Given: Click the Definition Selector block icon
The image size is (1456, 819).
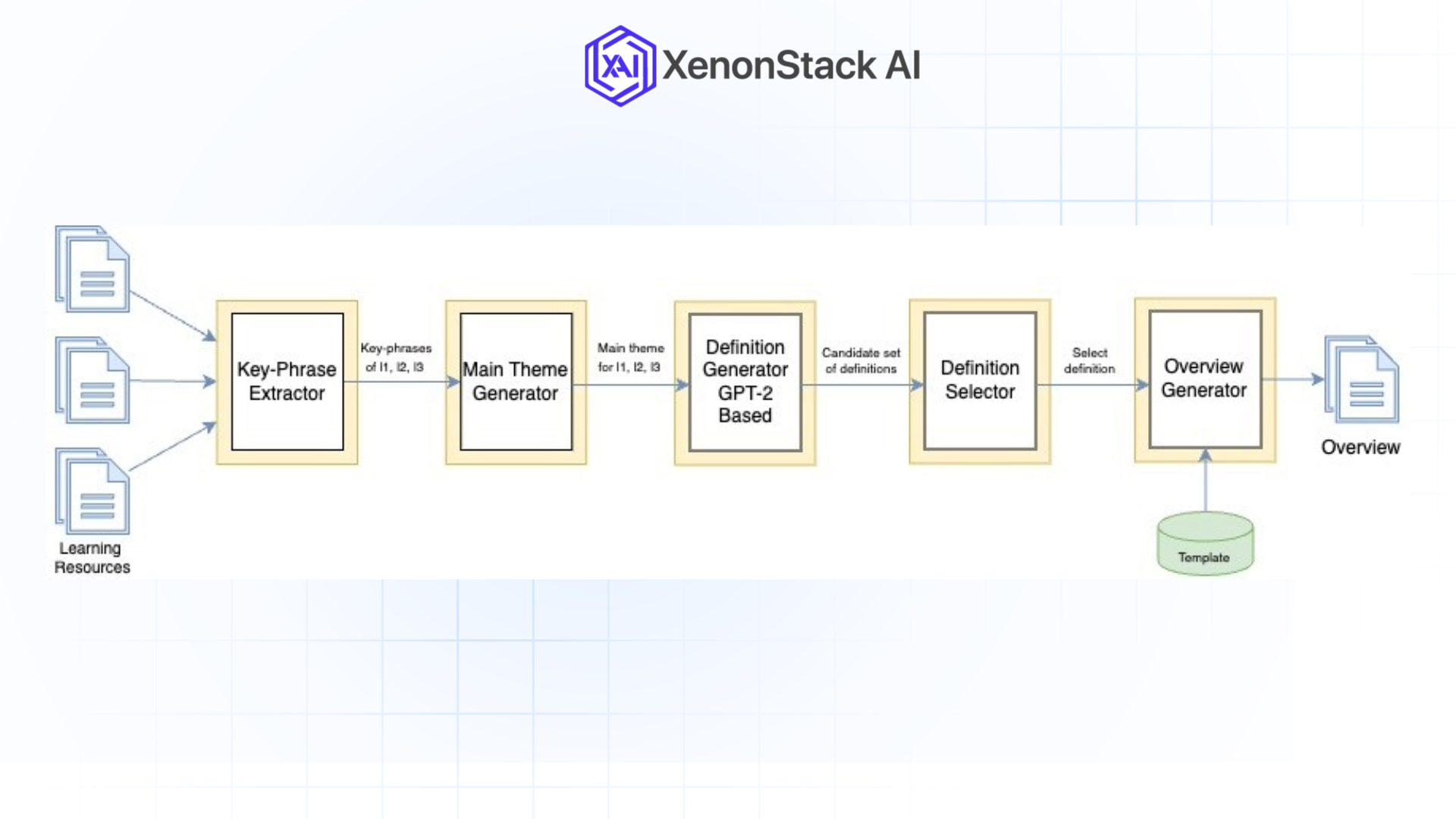Looking at the screenshot, I should (x=980, y=380).
